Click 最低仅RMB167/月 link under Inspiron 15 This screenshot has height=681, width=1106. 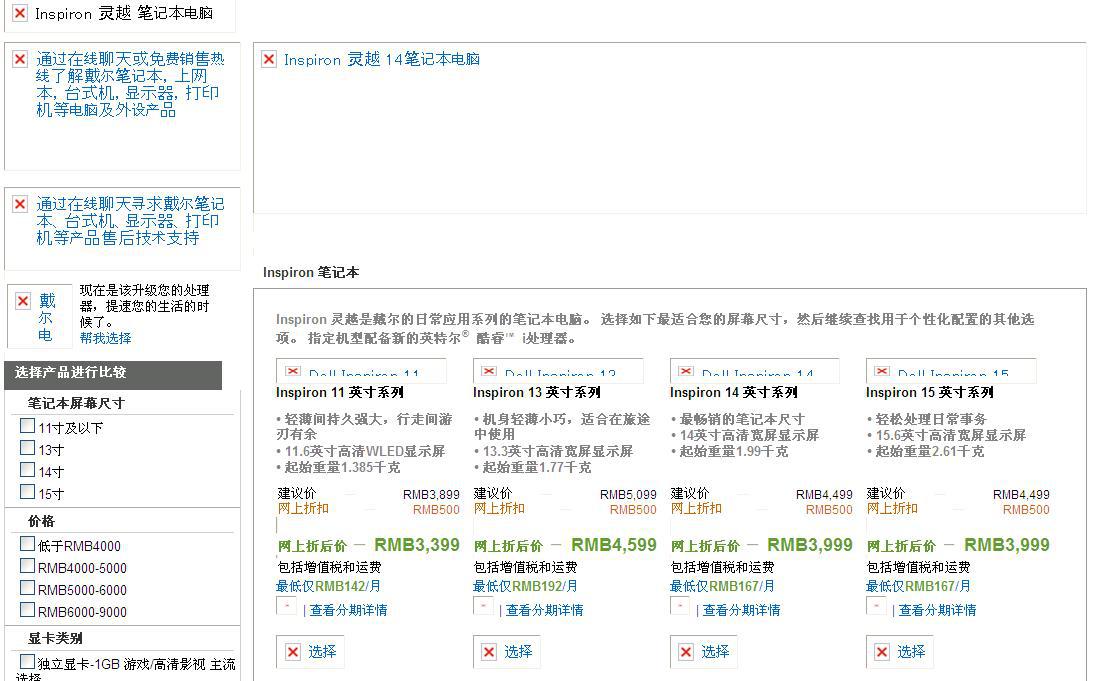coord(918,586)
